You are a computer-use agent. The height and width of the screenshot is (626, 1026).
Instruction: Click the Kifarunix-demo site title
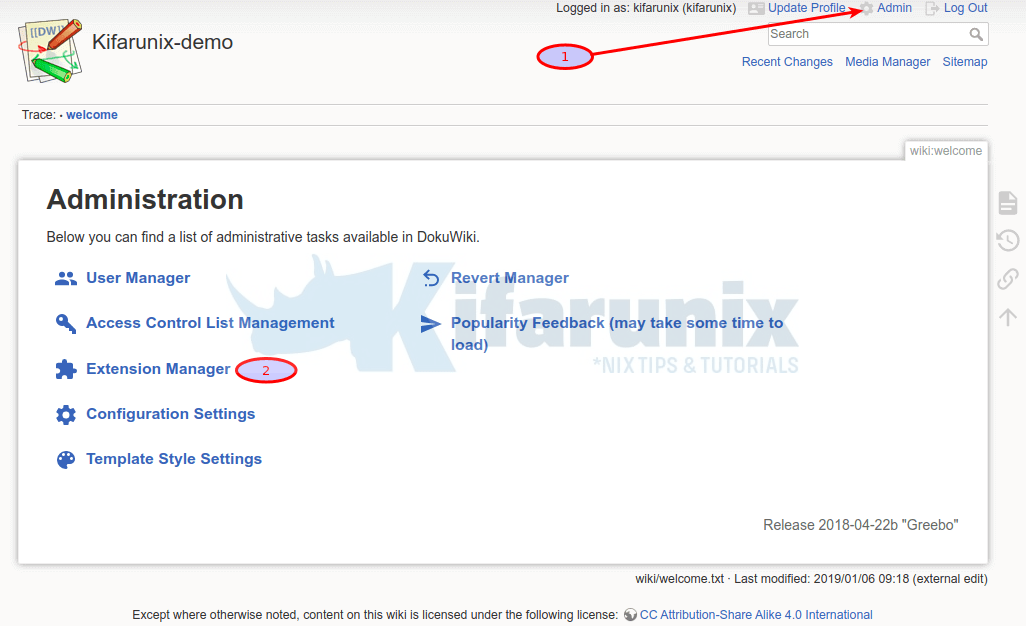(162, 42)
